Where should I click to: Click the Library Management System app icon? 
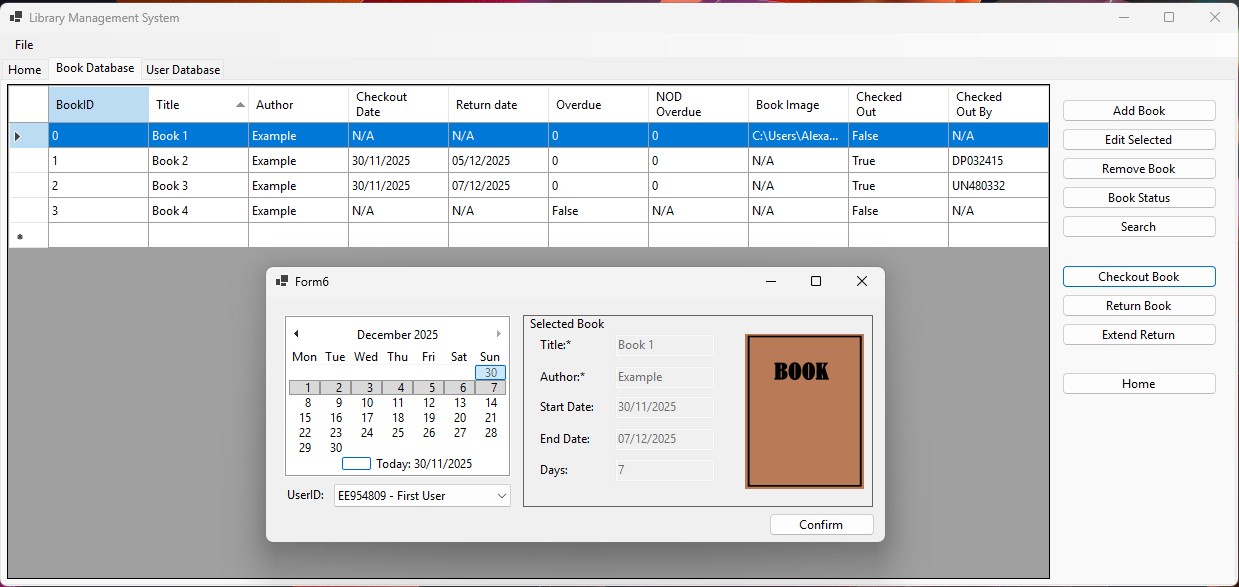(16, 18)
